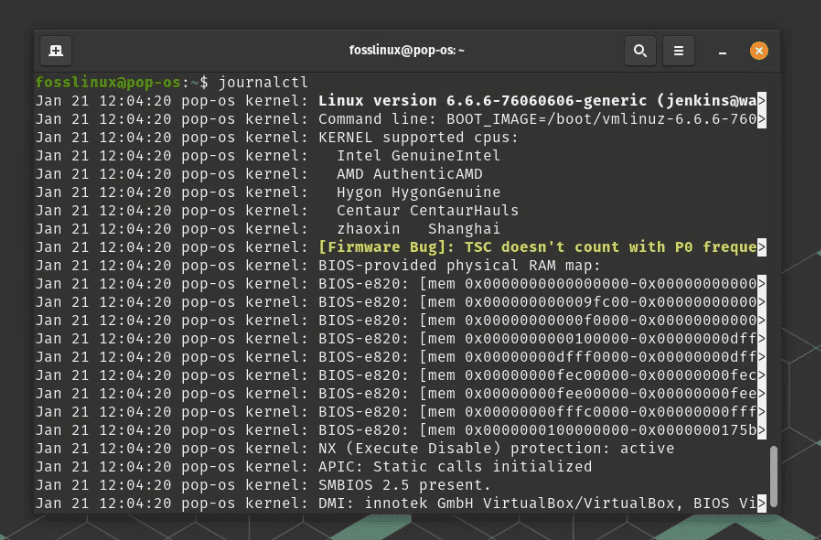Click the SMBIOS 2.5 present line
Viewport: 821px width, 540px height.
(x=404, y=484)
